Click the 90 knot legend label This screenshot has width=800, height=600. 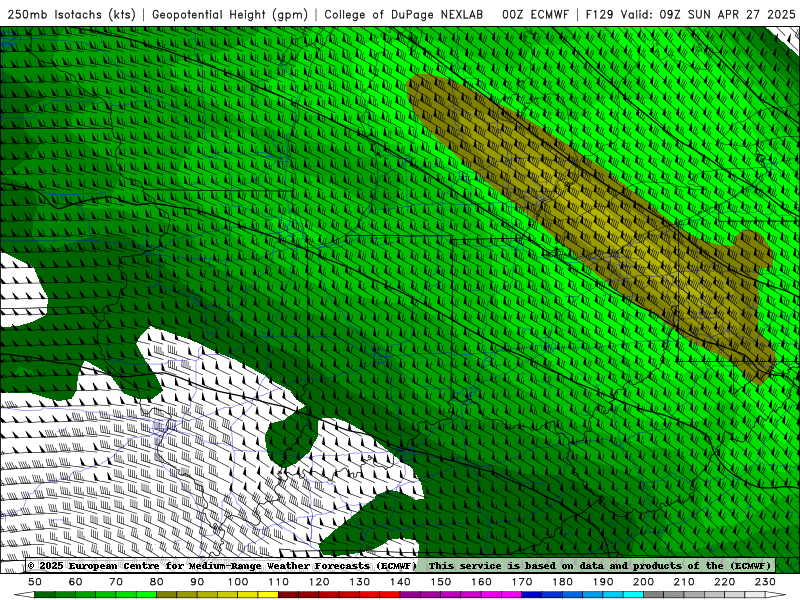(x=197, y=582)
